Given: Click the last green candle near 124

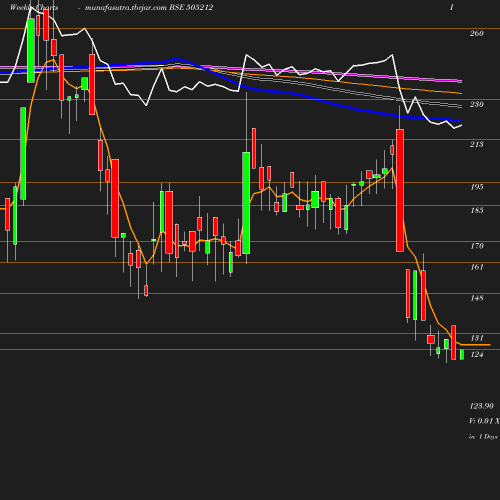Looking at the screenshot, I should pyautogui.click(x=462, y=355).
